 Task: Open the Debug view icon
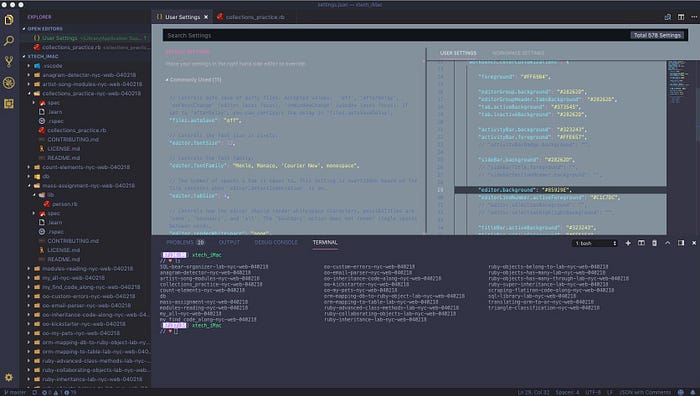tap(9, 83)
